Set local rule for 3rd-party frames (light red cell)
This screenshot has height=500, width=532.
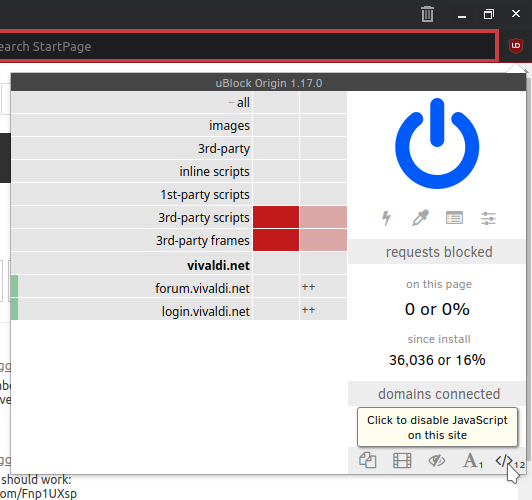pos(323,240)
